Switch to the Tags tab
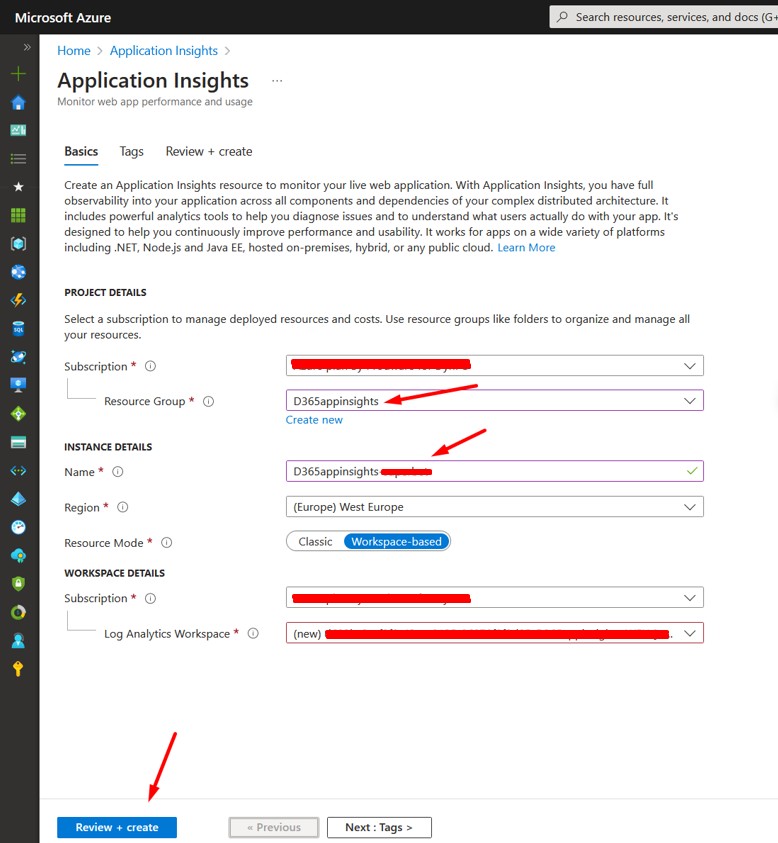 pos(131,152)
